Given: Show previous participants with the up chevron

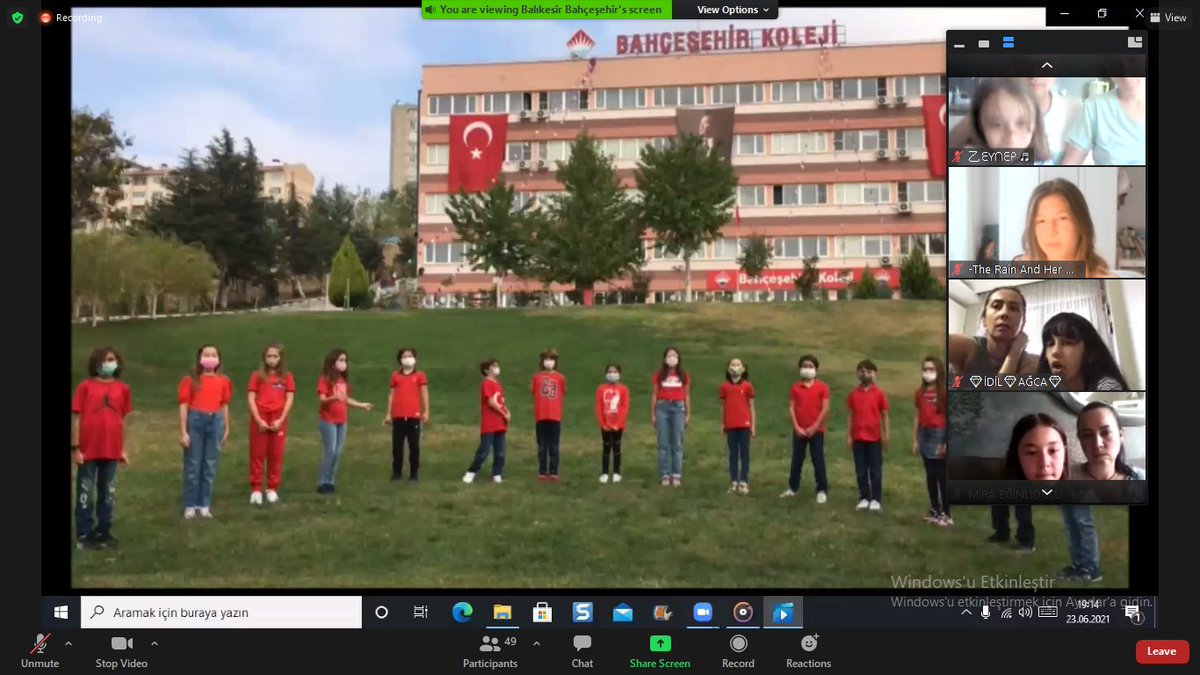Looking at the screenshot, I should pos(1047,66).
